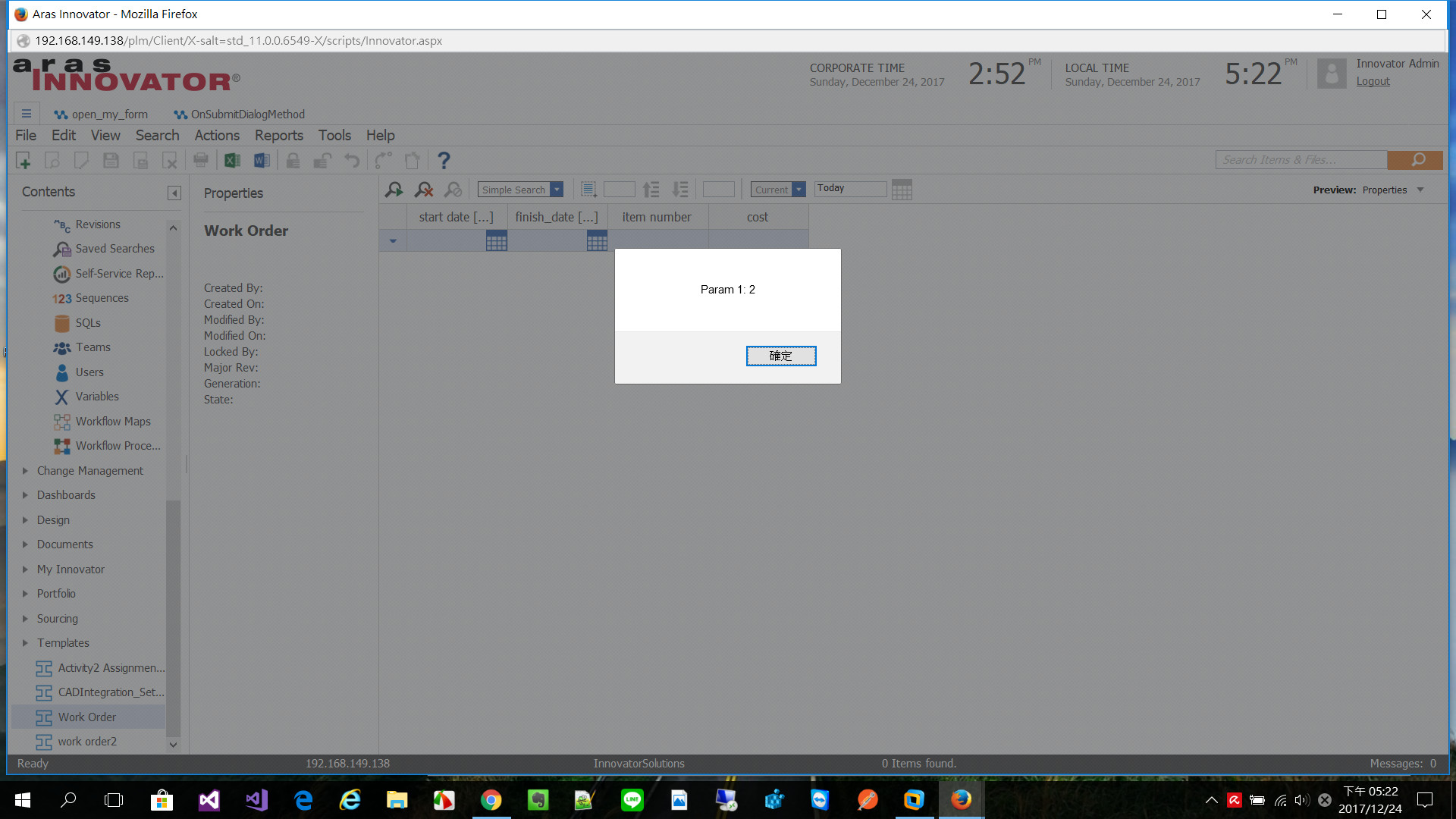
Task: Open the Actions menu
Action: coord(217,135)
